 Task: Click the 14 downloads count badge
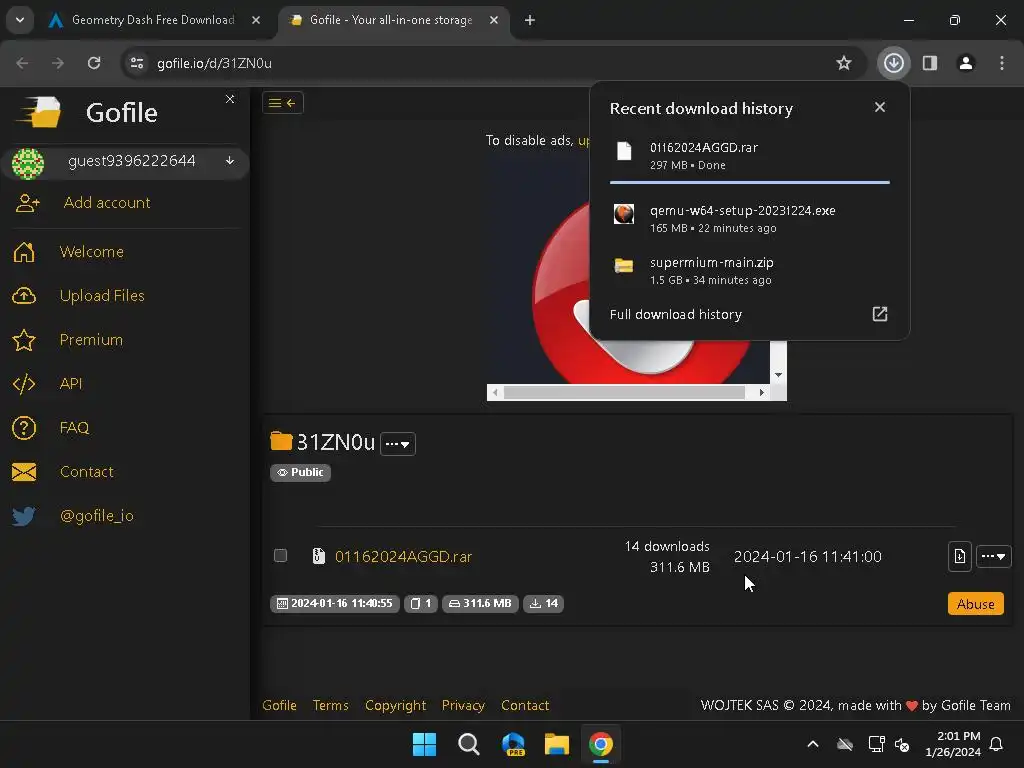(543, 603)
